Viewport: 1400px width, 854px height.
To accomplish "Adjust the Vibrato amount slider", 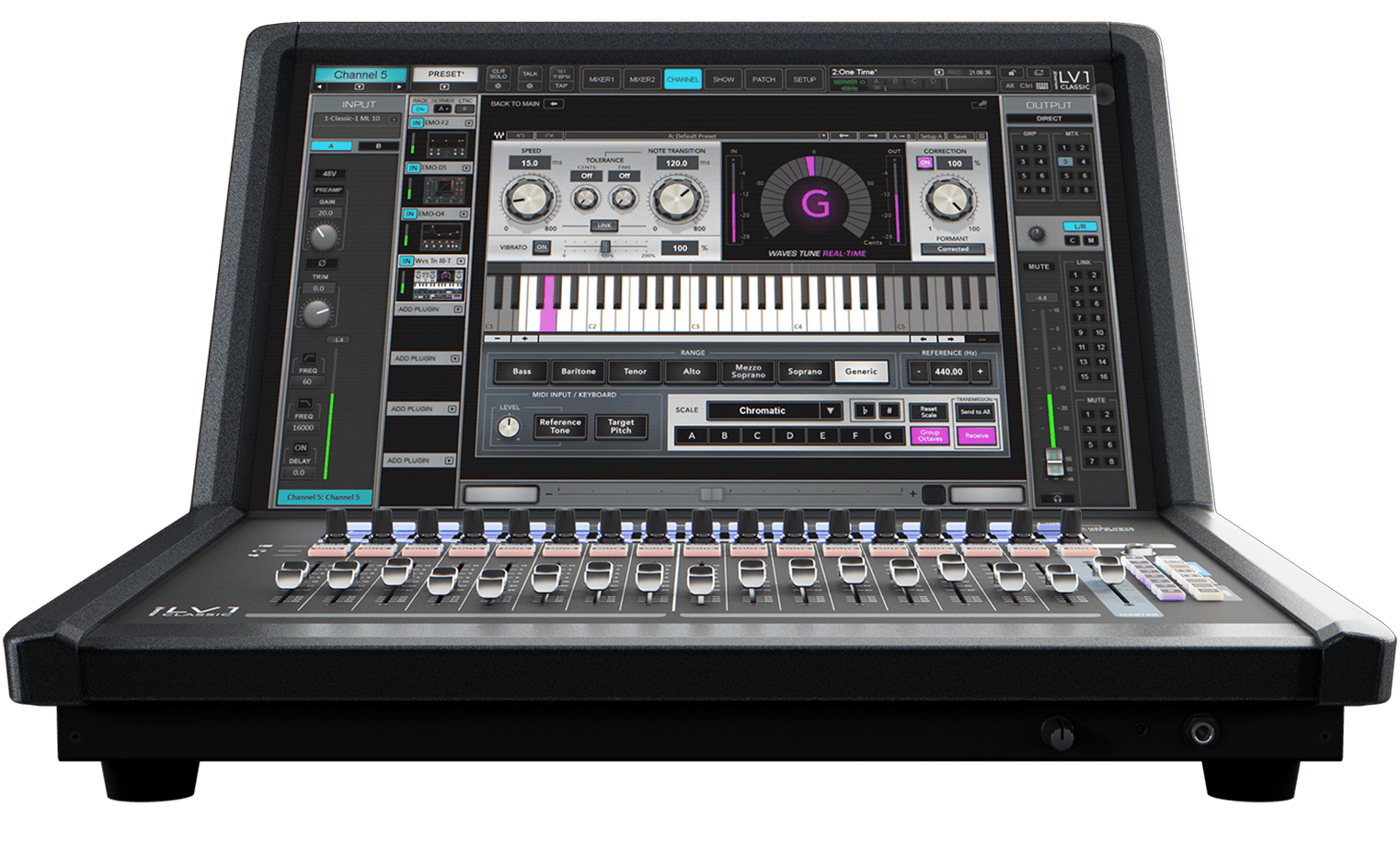I will [605, 248].
